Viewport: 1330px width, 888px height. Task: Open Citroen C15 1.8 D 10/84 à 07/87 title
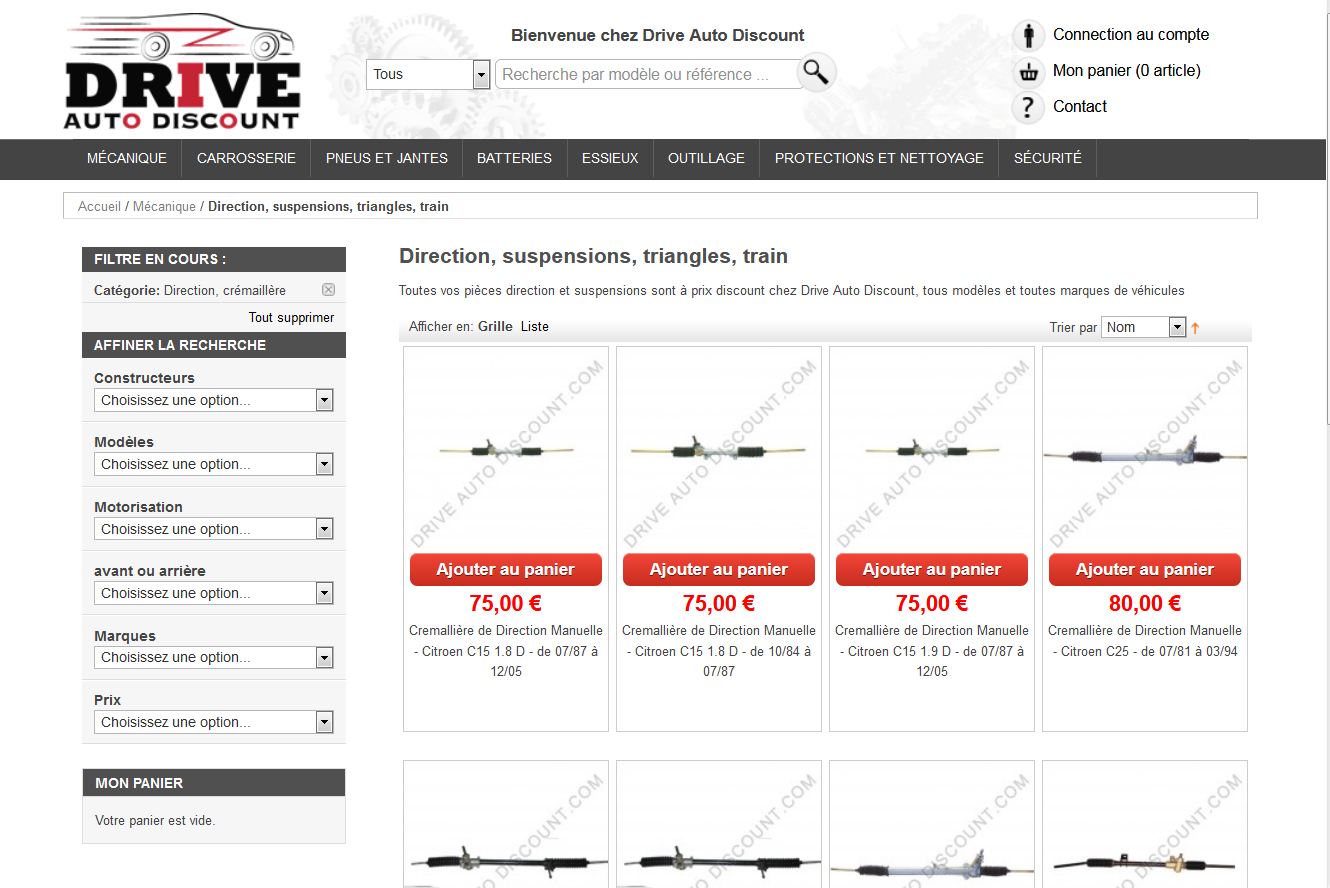click(x=719, y=651)
